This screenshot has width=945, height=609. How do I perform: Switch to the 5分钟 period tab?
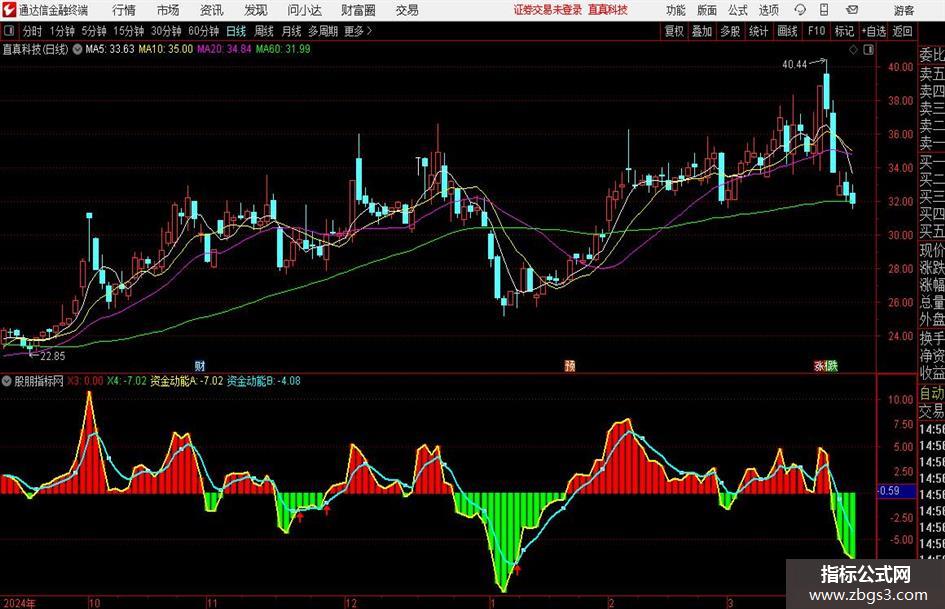[94, 31]
